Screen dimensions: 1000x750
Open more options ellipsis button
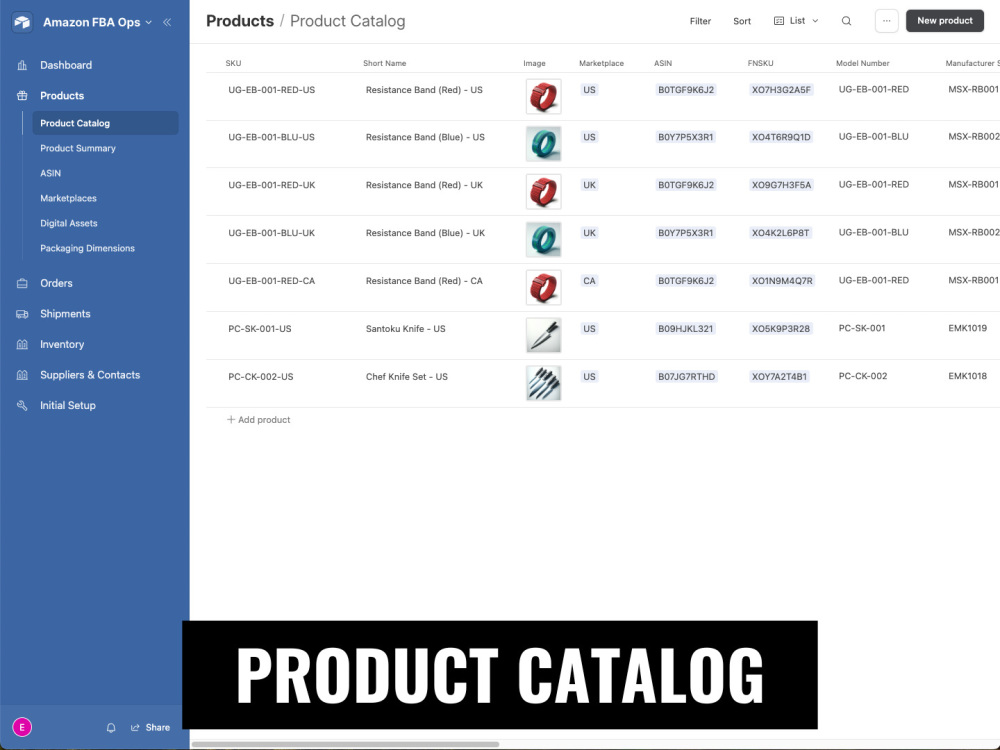click(886, 21)
